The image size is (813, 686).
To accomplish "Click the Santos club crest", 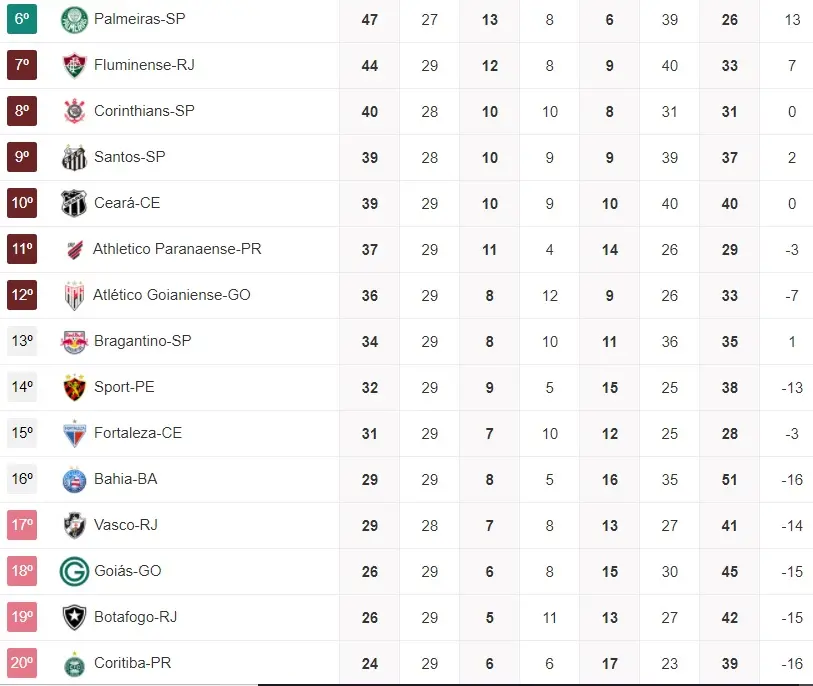I will point(74,157).
